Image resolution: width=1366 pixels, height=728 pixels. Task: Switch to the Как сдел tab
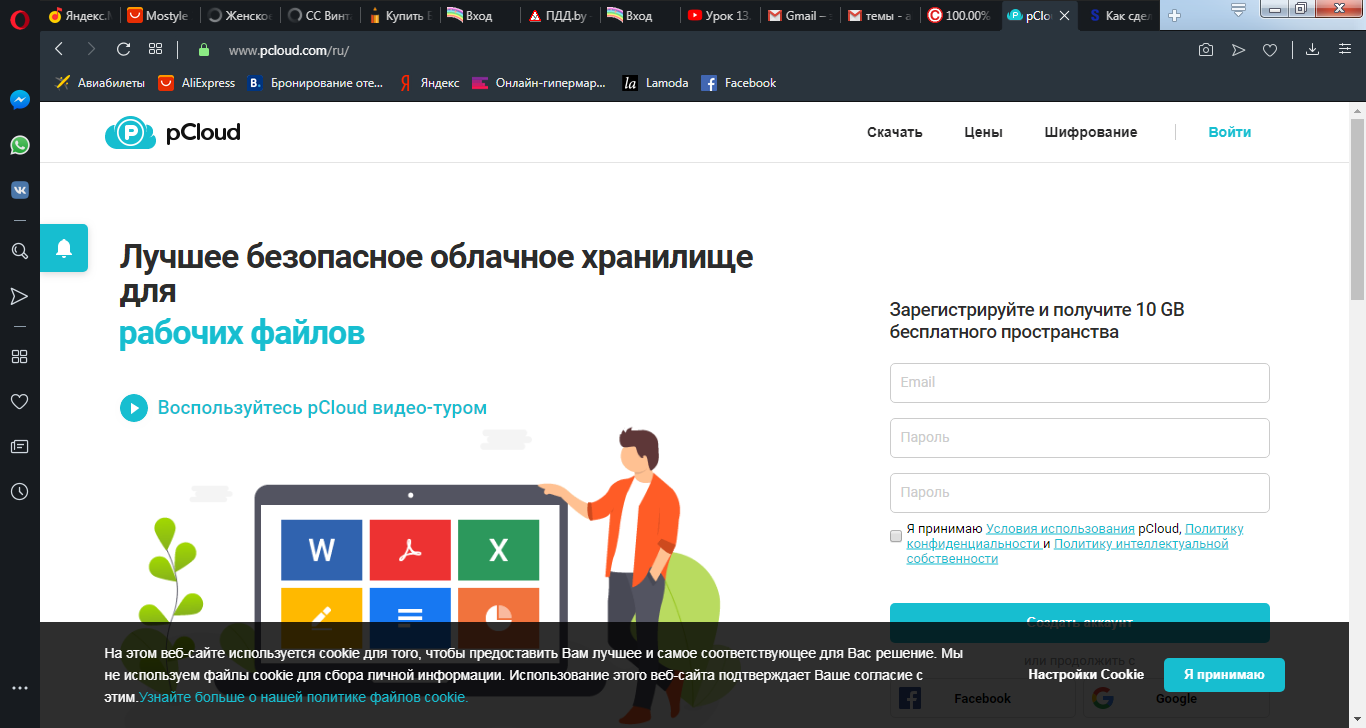1120,15
